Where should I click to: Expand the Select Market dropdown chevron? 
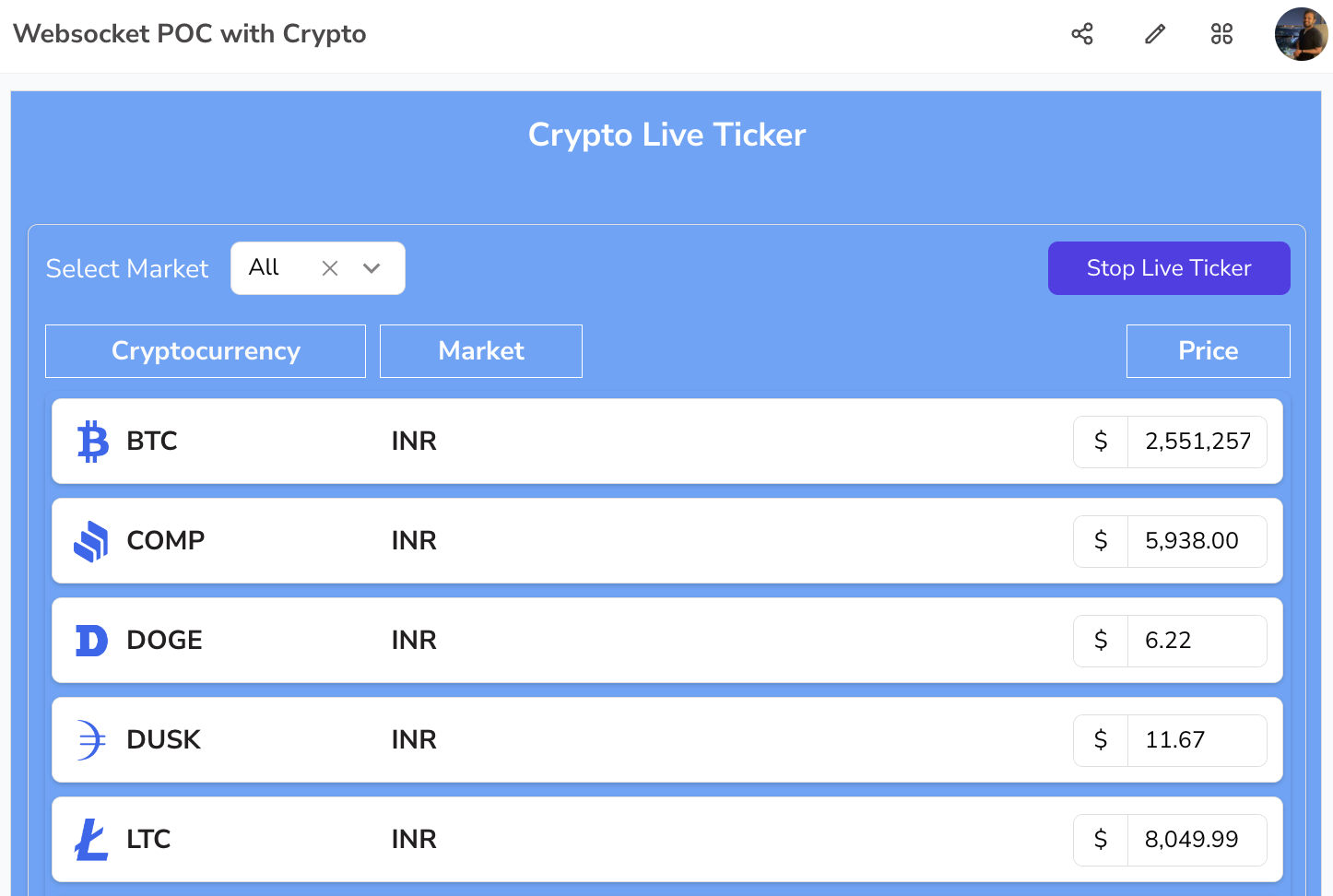click(x=372, y=268)
